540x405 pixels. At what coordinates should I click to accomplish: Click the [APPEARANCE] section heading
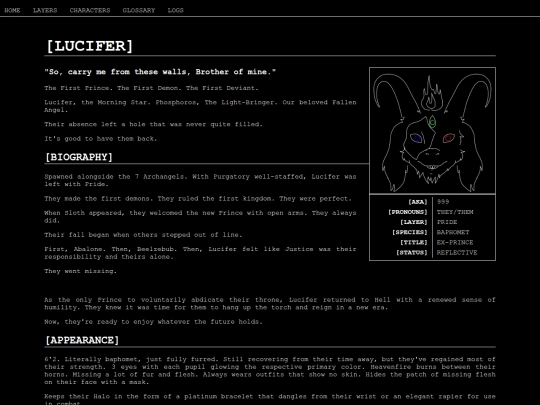tap(82, 340)
